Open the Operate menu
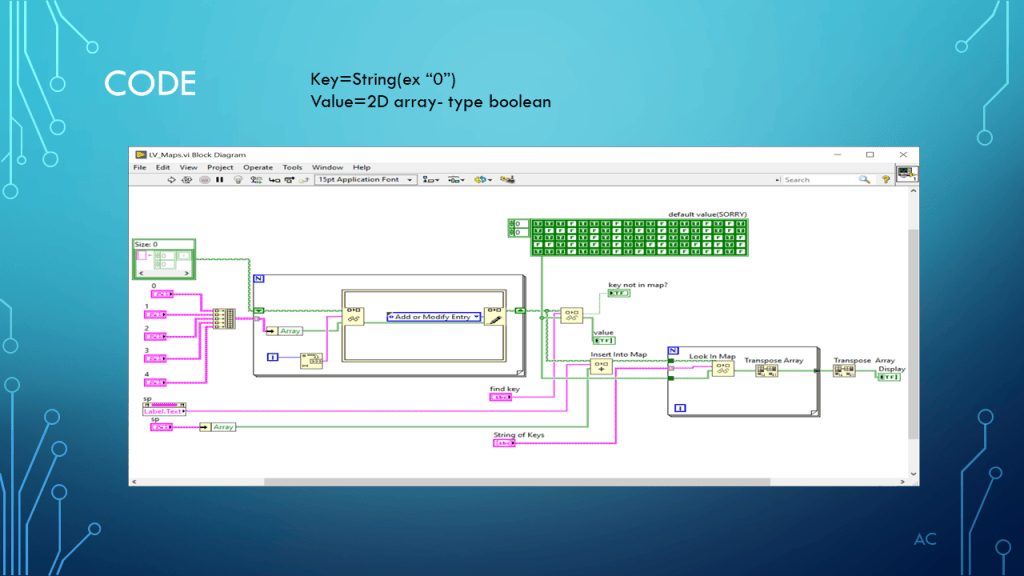The height and width of the screenshot is (576, 1024). (x=258, y=167)
